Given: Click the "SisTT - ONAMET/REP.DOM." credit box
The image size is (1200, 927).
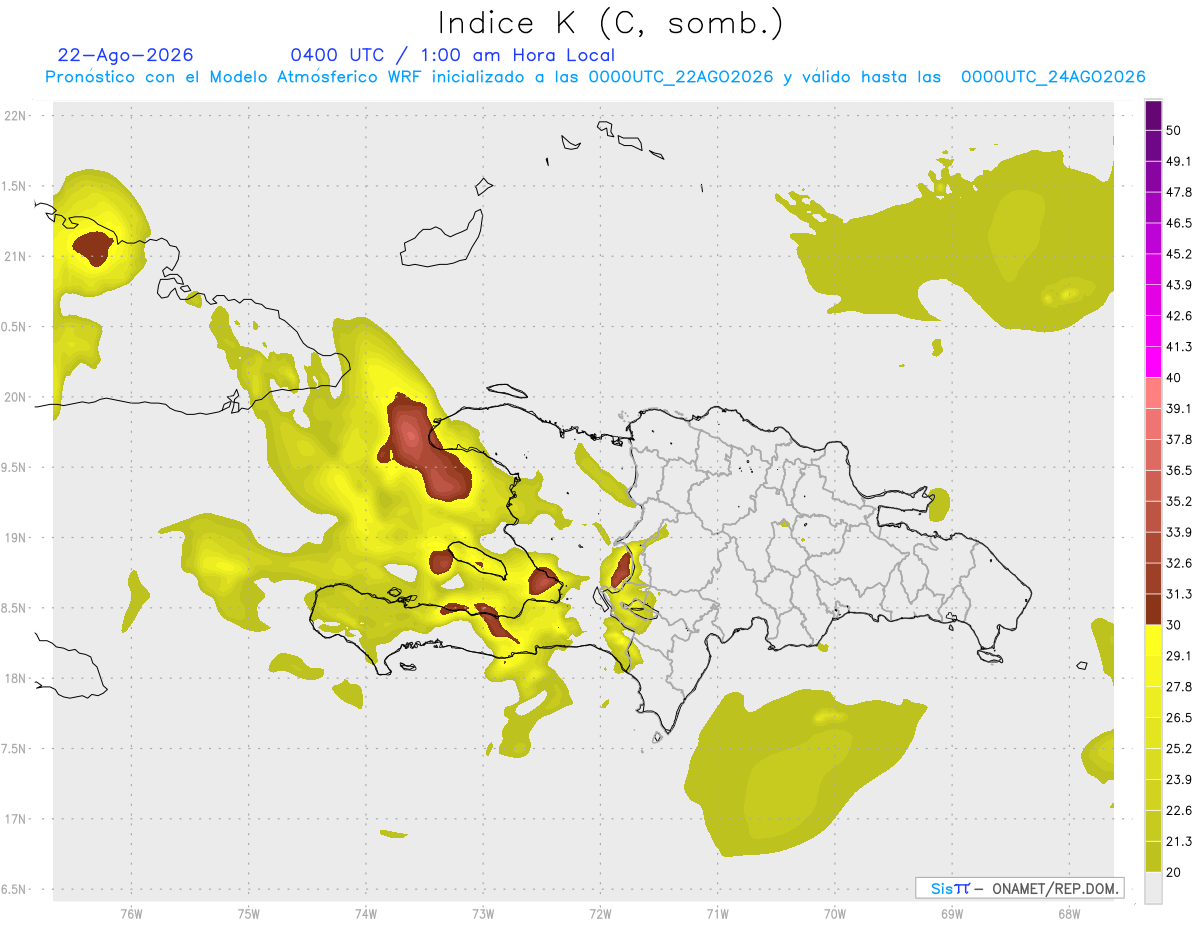Looking at the screenshot, I should 1020,888.
